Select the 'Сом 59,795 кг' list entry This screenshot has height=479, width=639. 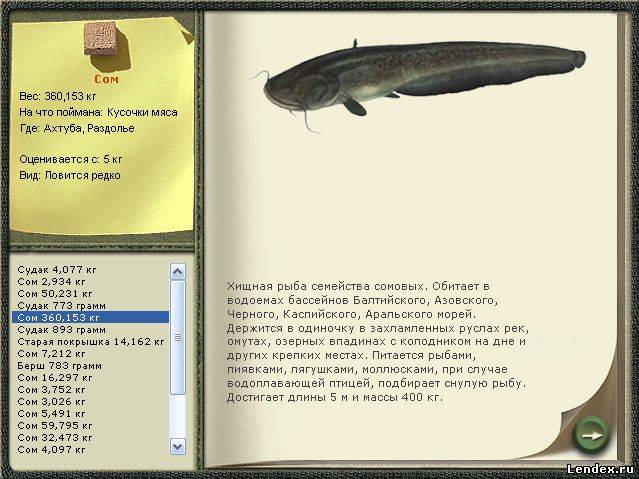[55, 426]
